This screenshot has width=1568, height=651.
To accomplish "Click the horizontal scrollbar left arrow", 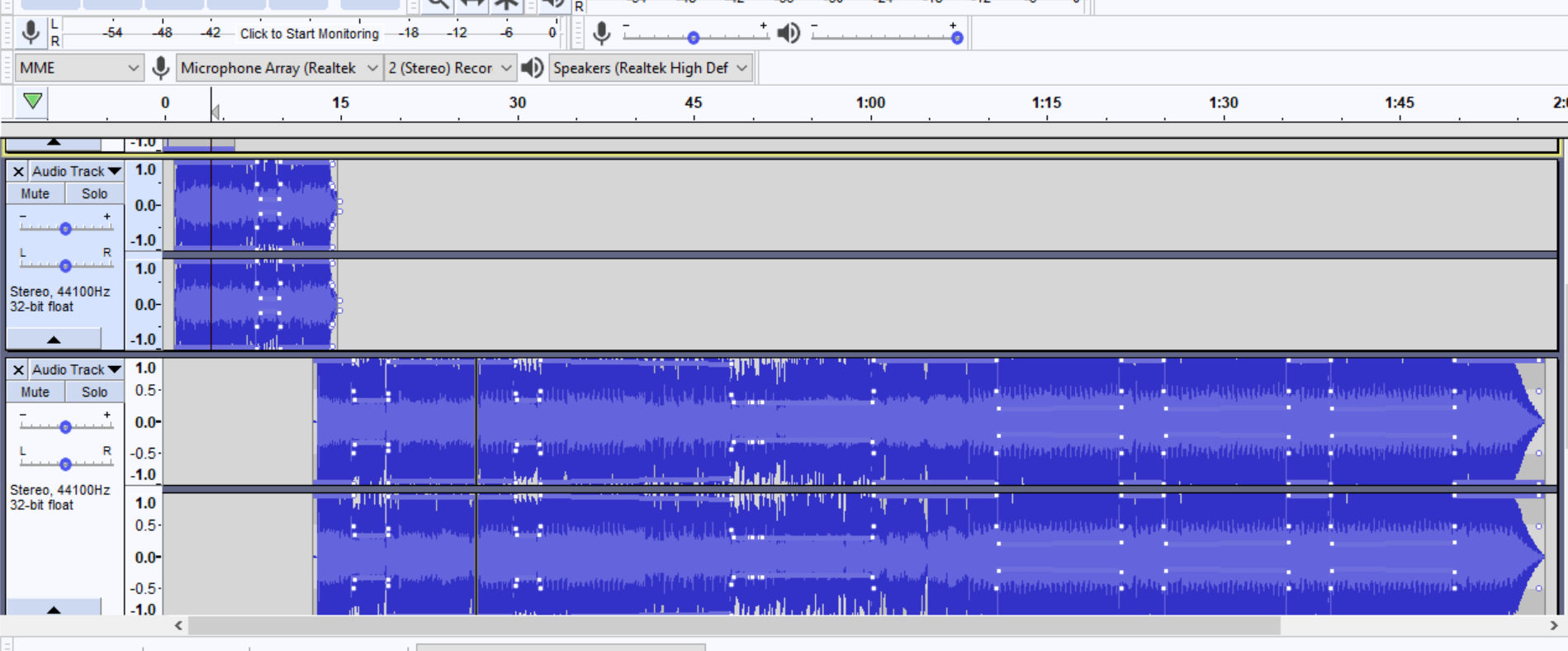I will coord(178,626).
